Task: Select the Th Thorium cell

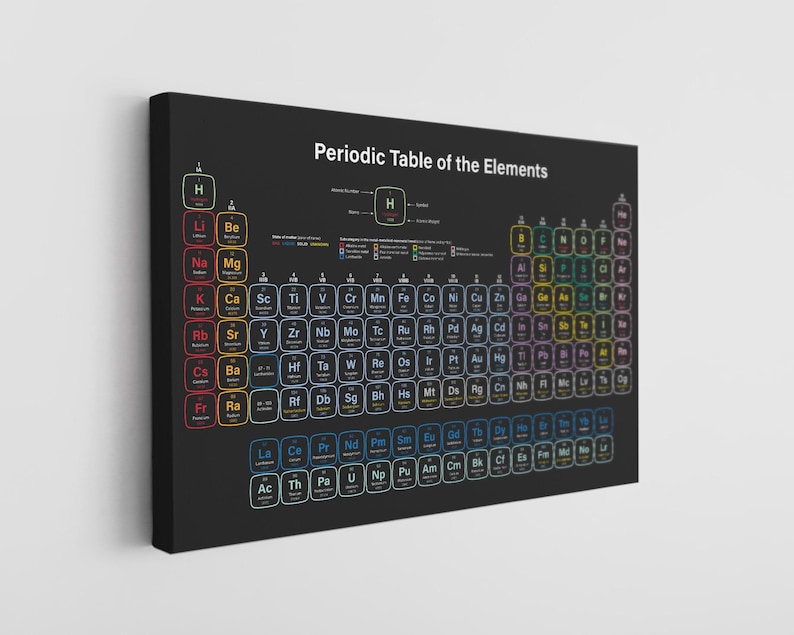Action: point(295,487)
